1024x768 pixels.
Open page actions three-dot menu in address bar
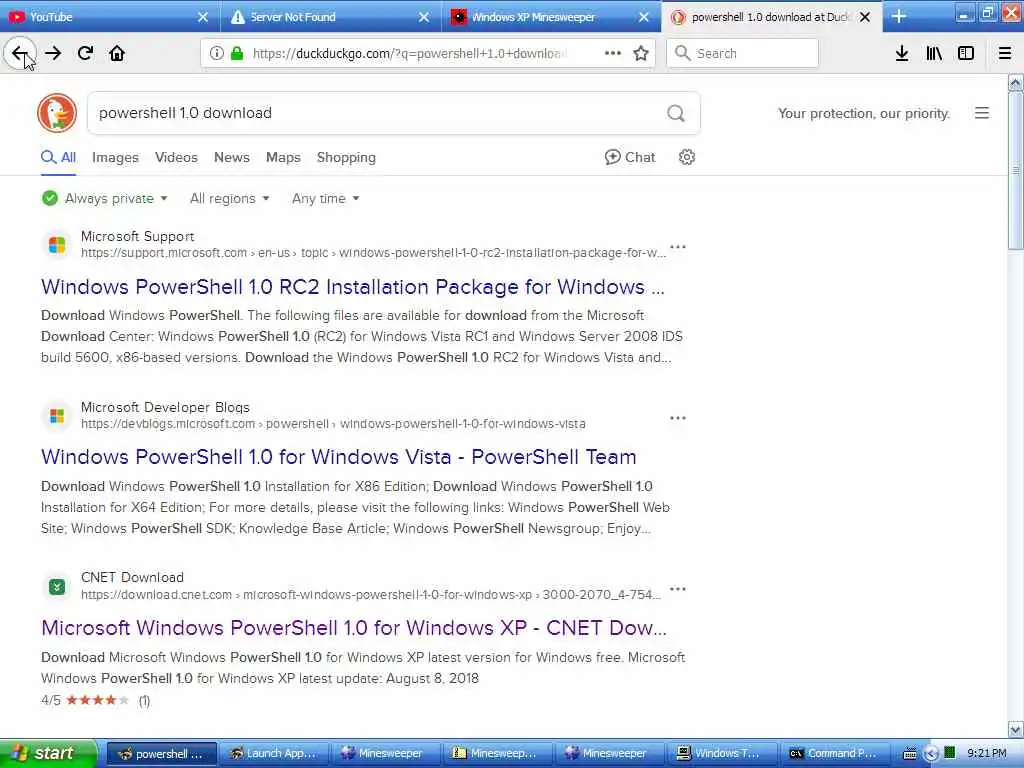pyautogui.click(x=613, y=53)
